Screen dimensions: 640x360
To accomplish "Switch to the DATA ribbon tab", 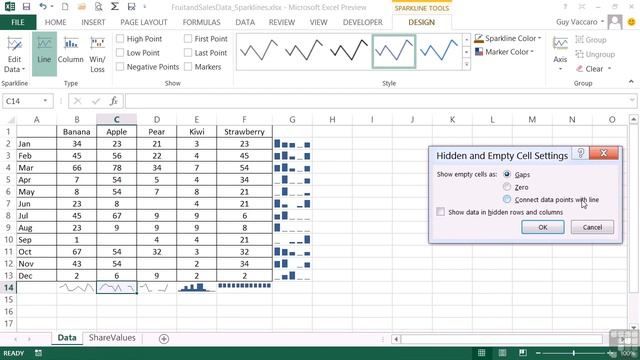I will pos(245,22).
